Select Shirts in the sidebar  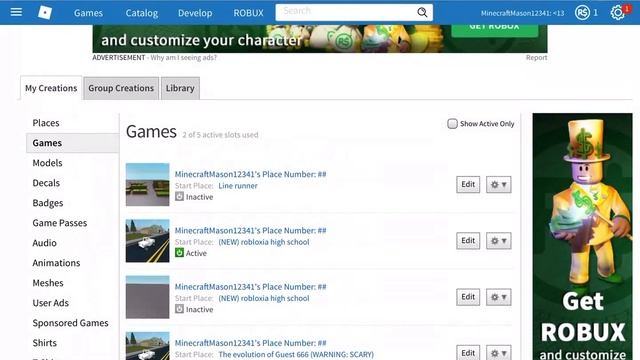coord(44,343)
